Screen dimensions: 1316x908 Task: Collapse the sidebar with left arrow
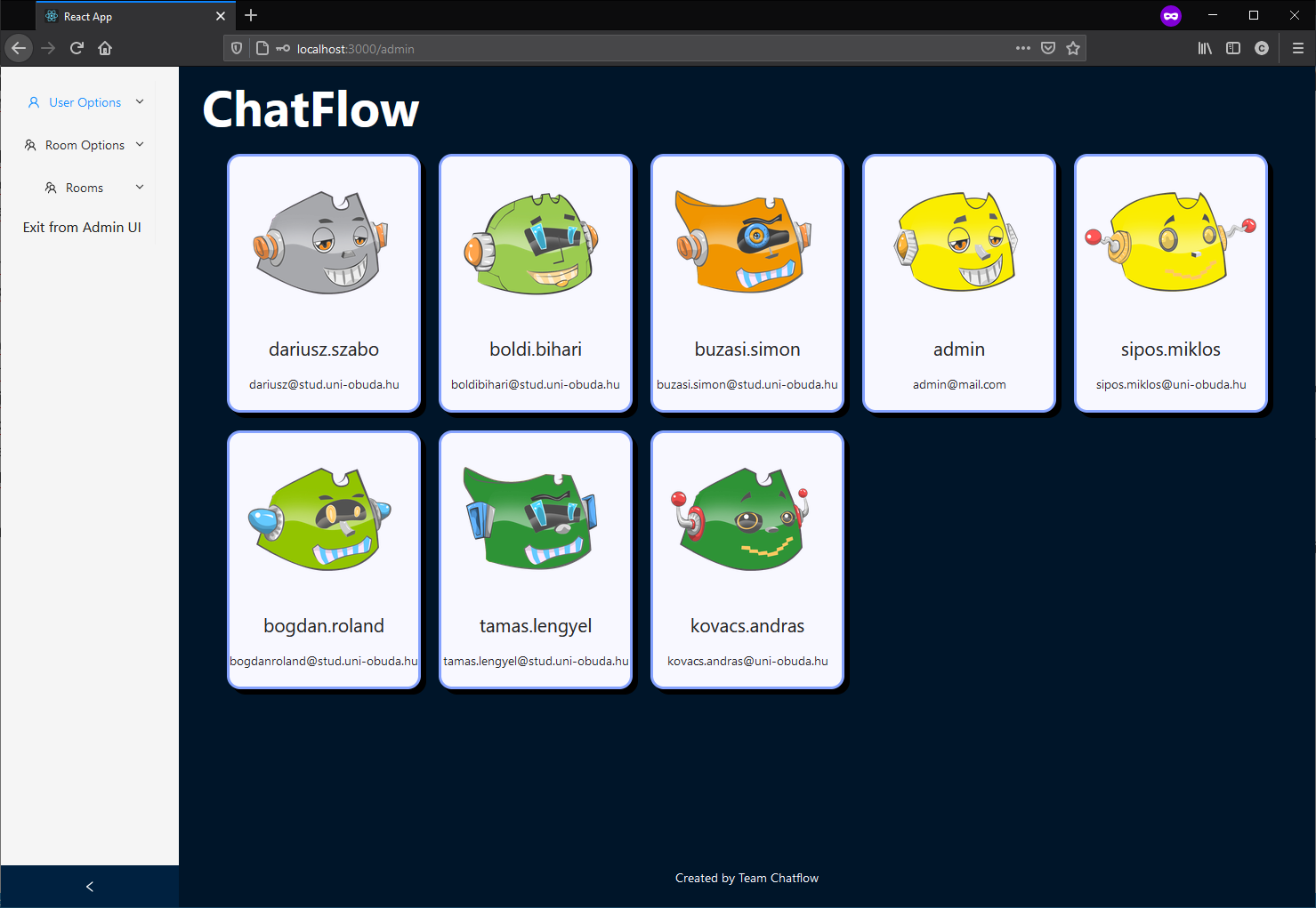[89, 887]
